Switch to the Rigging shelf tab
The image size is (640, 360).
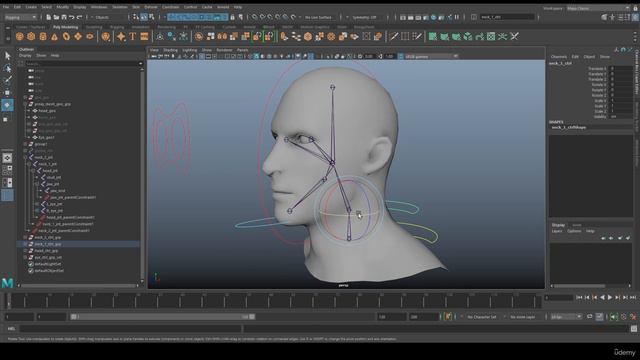point(117,27)
